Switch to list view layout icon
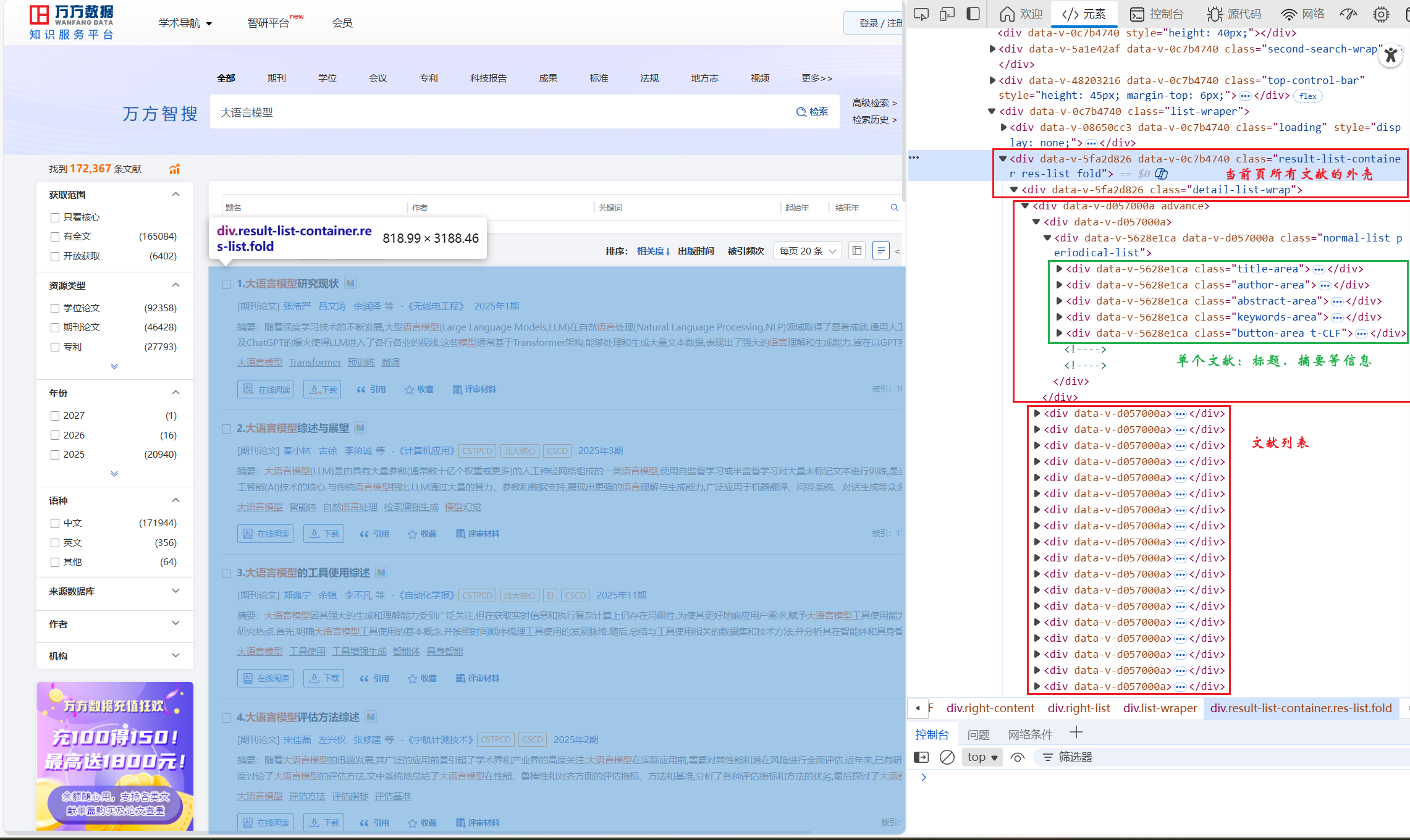The image size is (1410, 840). click(880, 251)
